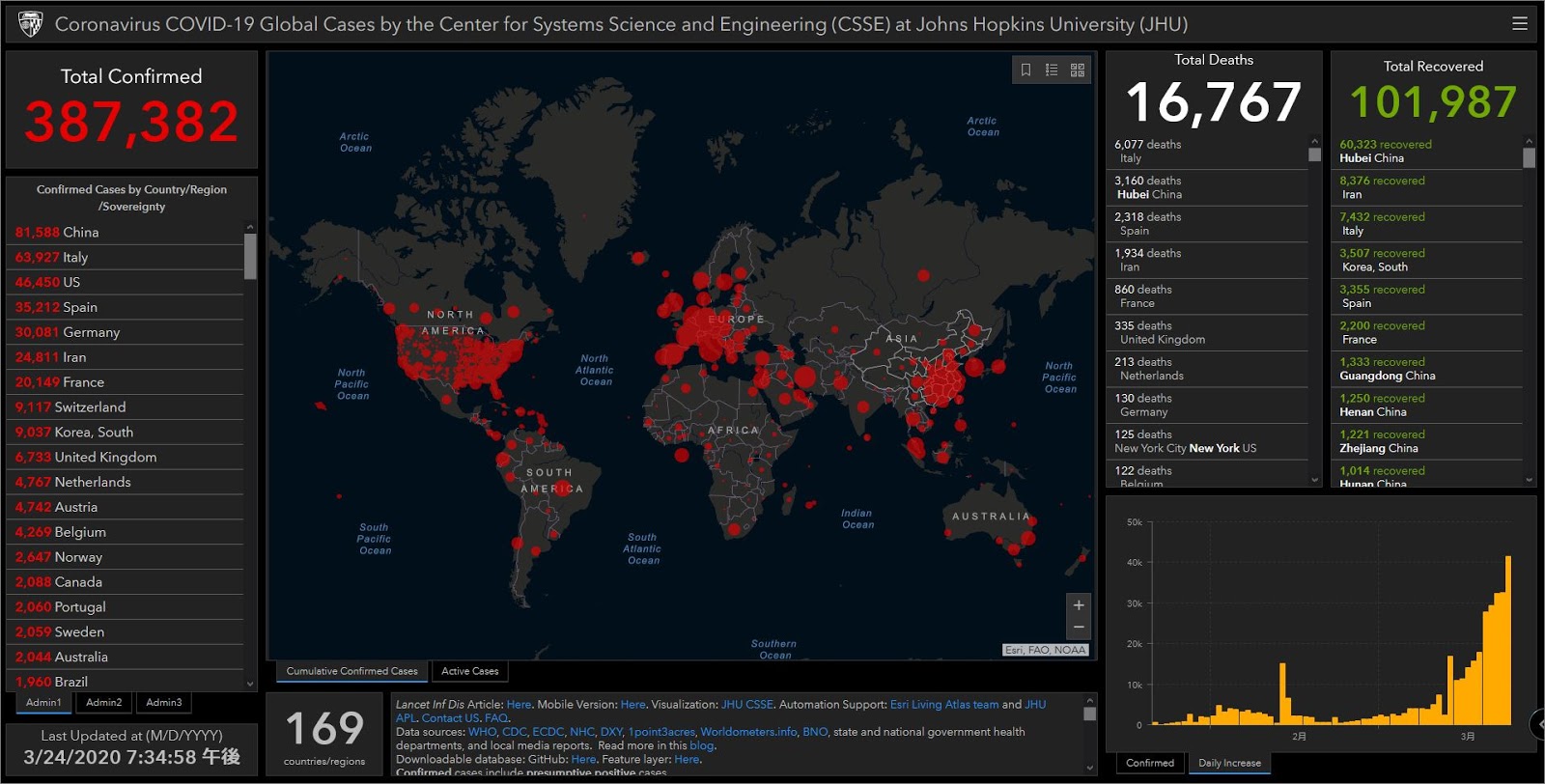Image resolution: width=1545 pixels, height=784 pixels.
Task: Select China in confirmed cases list
Action: (x=126, y=232)
